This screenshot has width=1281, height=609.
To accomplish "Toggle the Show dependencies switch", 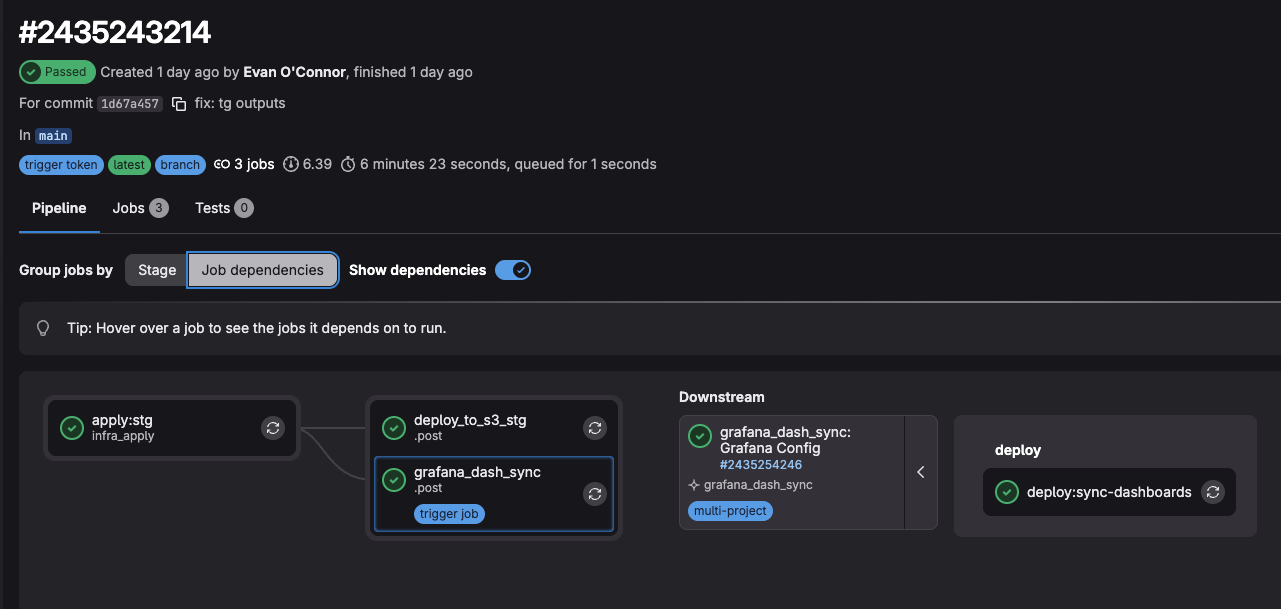I will [x=513, y=270].
